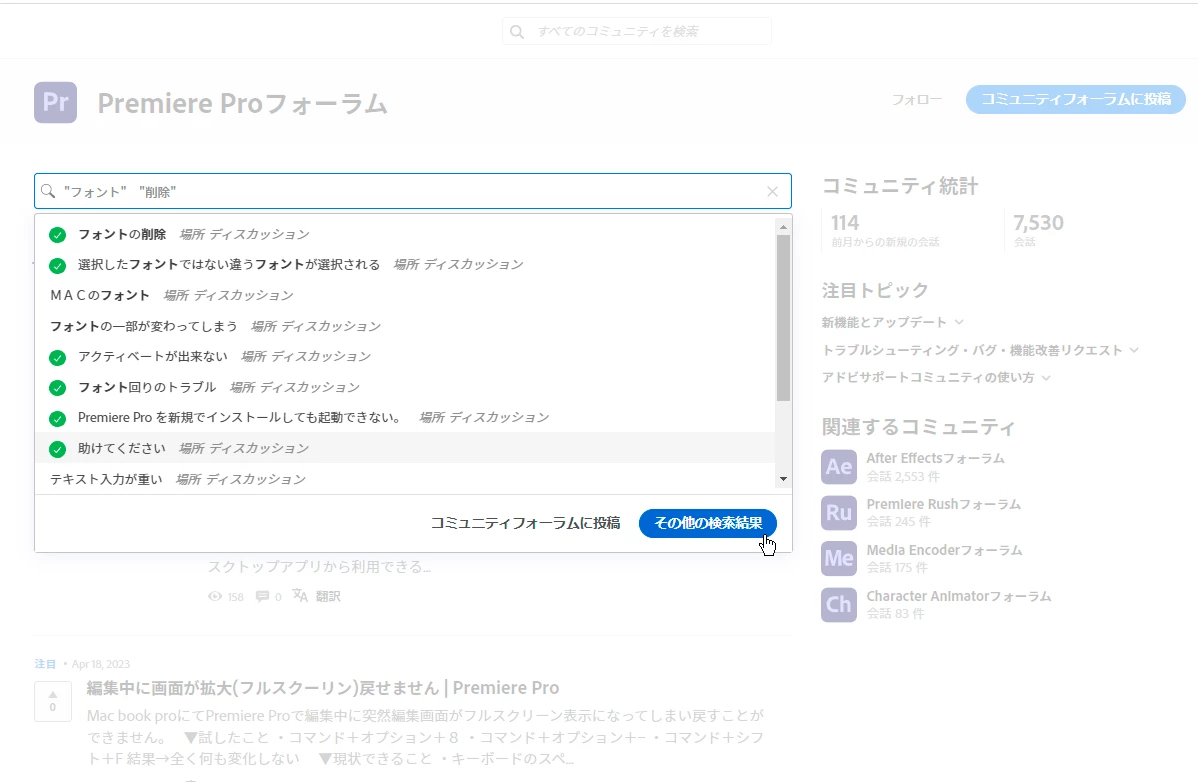Viewport: 1198px width, 782px height.
Task: Click the Premiere Pro Pr logo icon
Action: tap(55, 102)
